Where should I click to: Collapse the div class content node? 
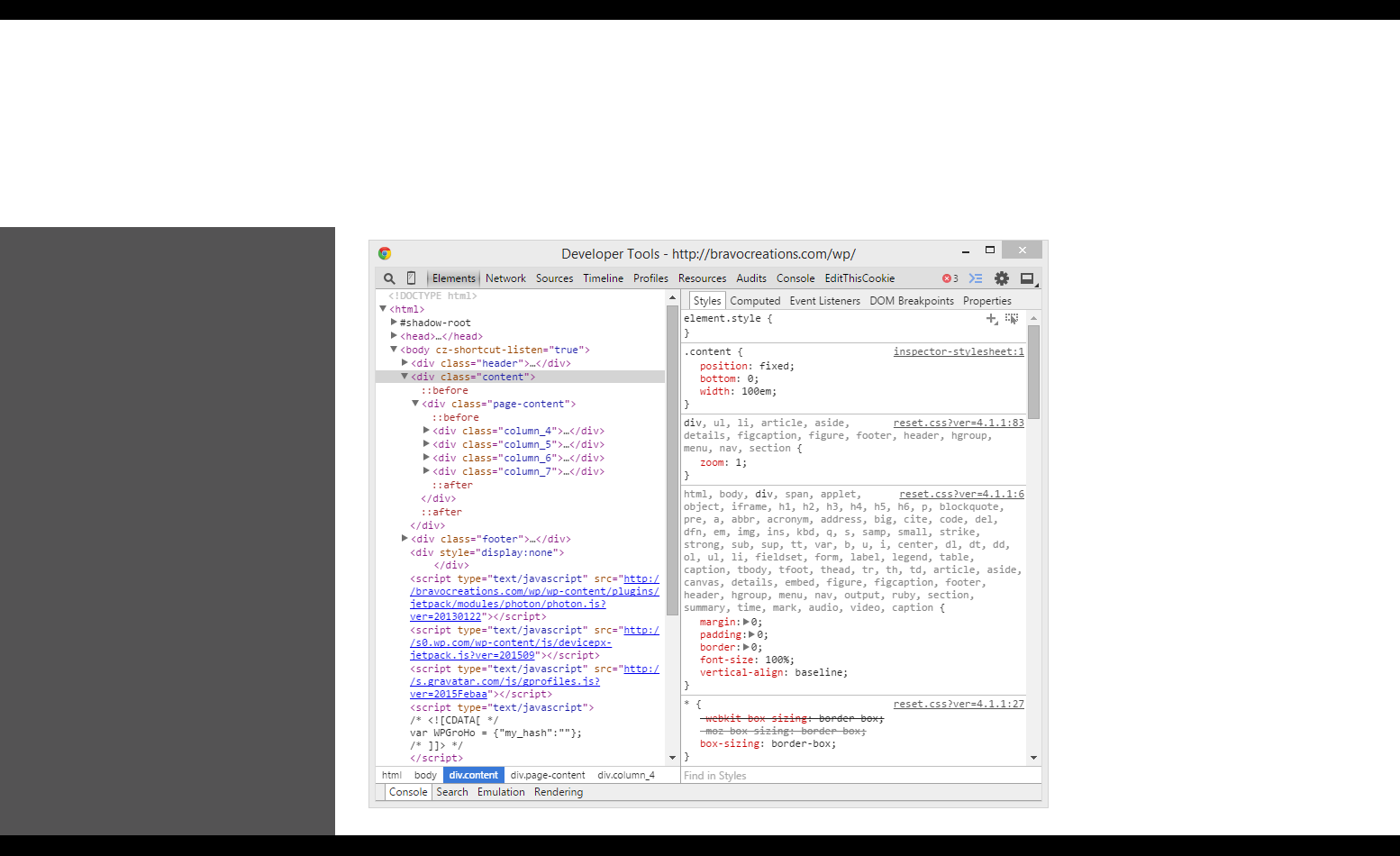point(405,377)
